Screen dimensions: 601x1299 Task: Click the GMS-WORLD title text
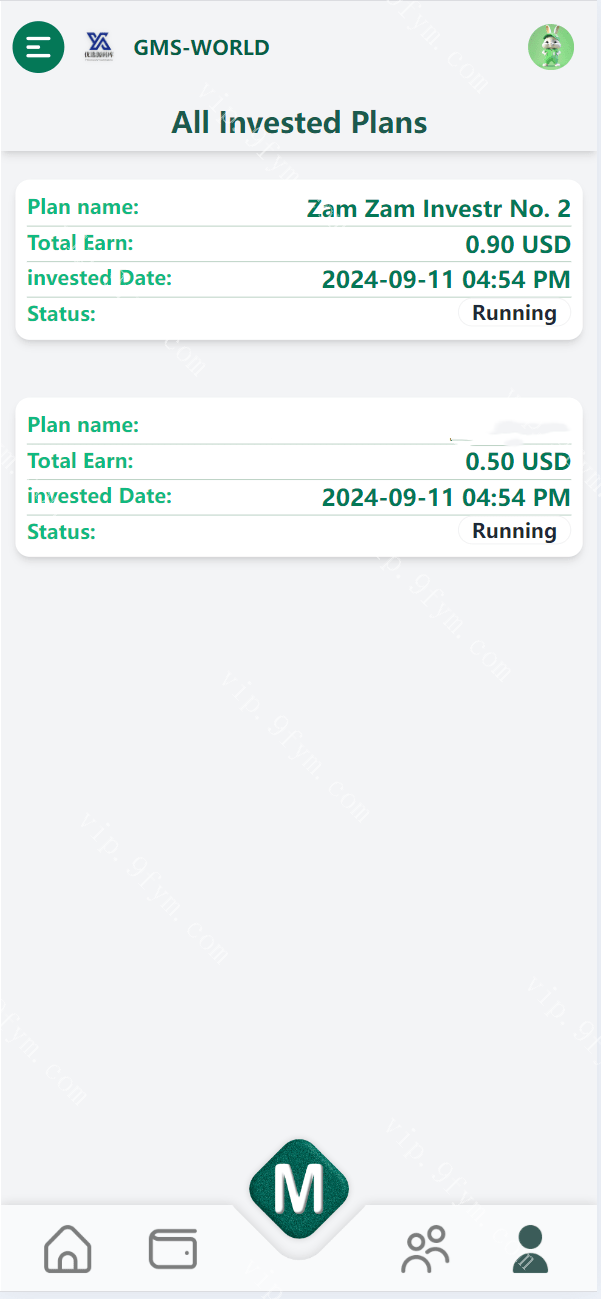(201, 47)
